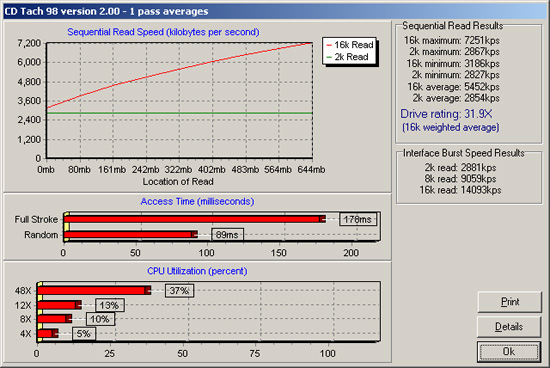This screenshot has width=550, height=368.
Task: Click the 48X CPU utilization bar
Action: 94,290
